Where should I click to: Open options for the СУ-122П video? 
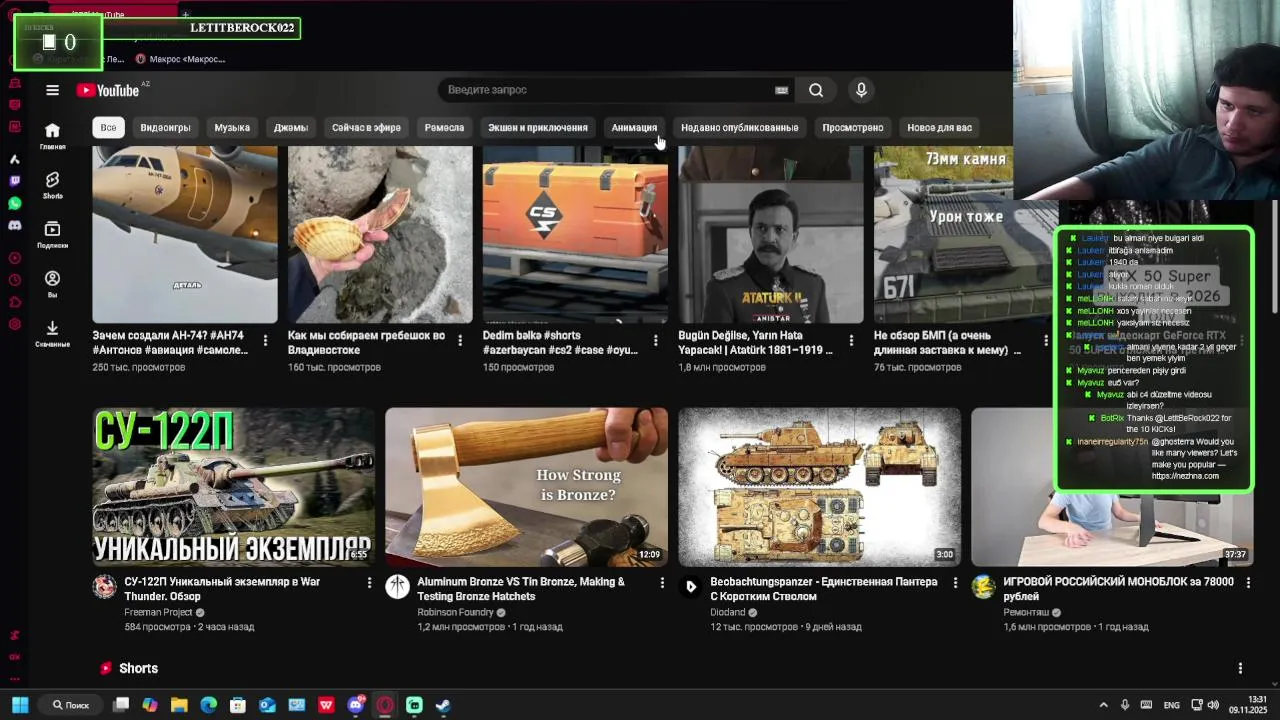pyautogui.click(x=369, y=582)
